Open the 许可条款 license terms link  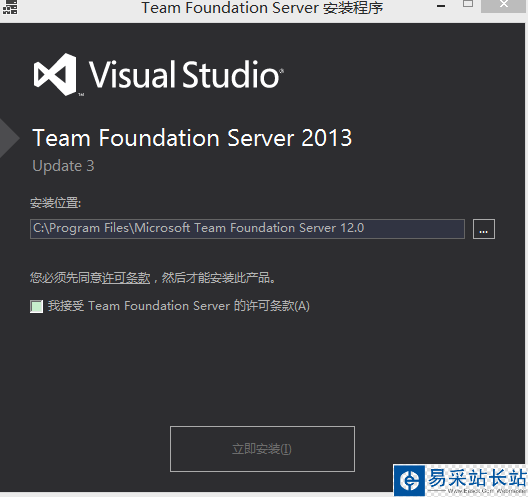[x=126, y=278]
